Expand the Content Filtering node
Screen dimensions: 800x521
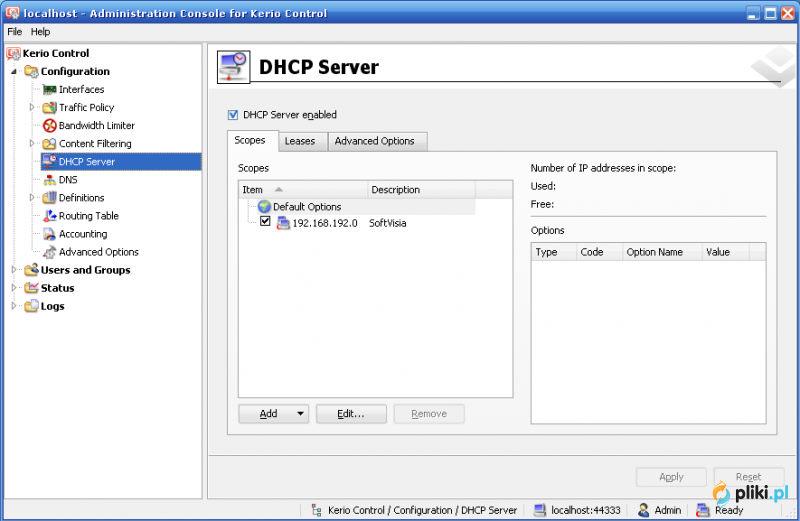tap(32, 144)
